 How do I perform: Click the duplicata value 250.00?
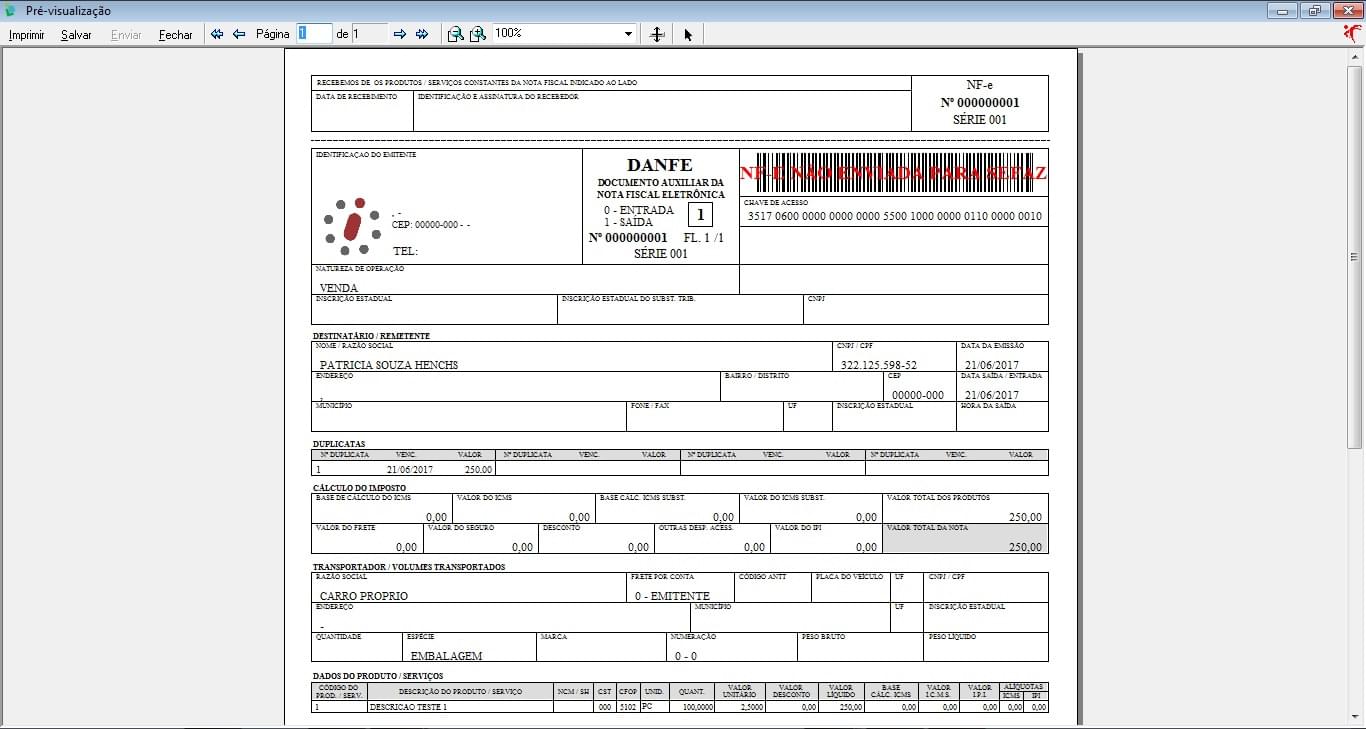coord(478,469)
